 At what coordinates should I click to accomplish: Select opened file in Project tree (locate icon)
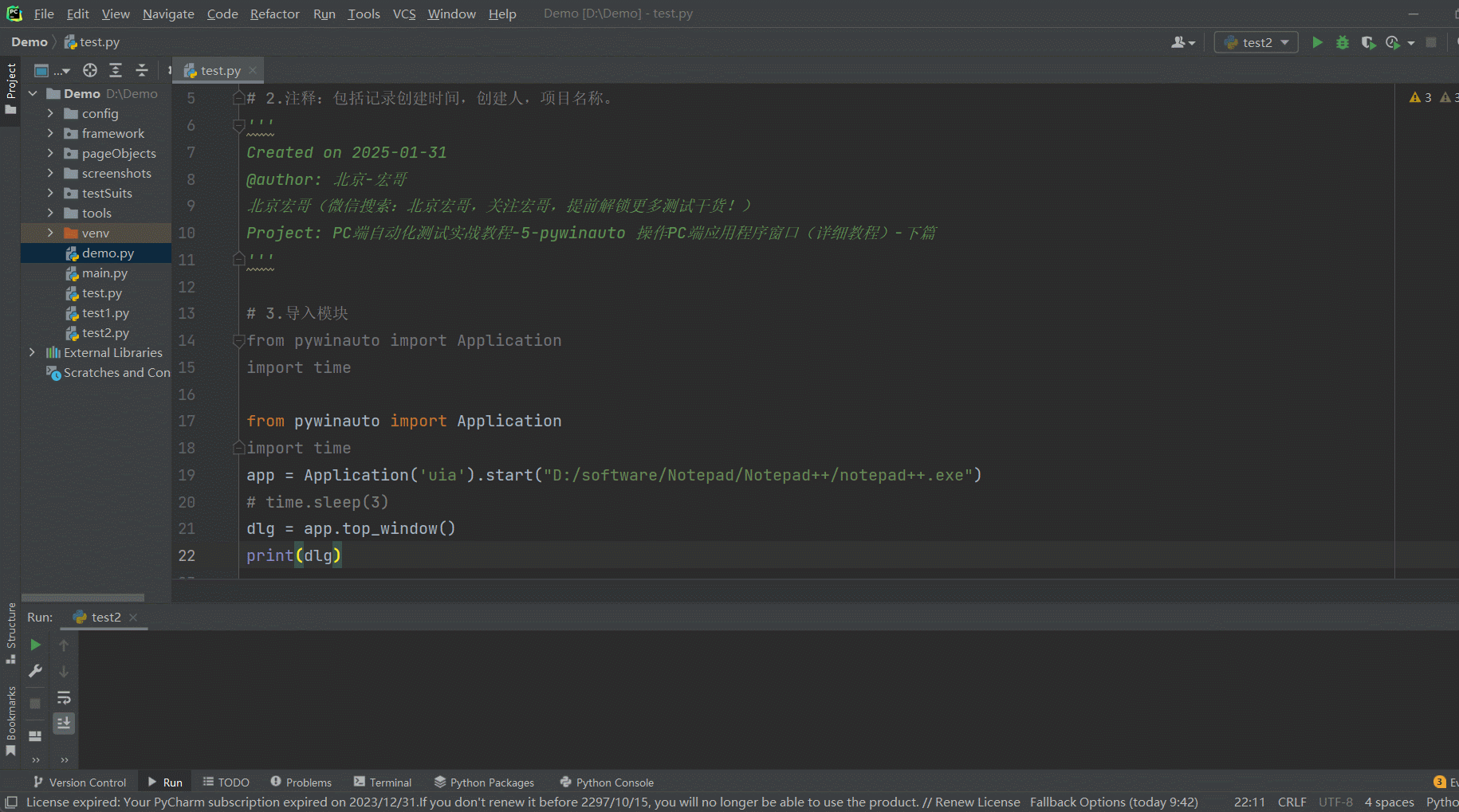point(90,70)
